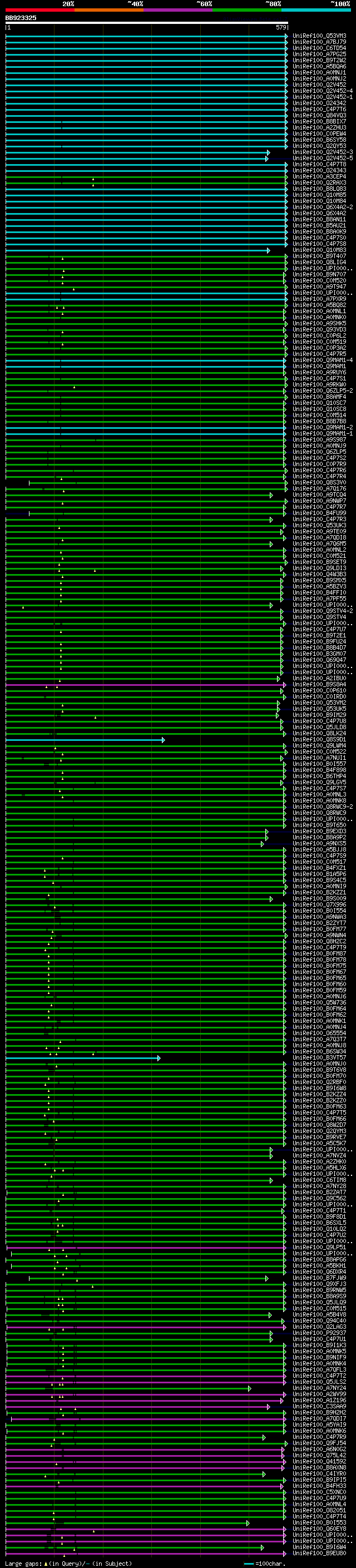Click the UniRef100_B9SET9 label
This screenshot has width=356, height=1568.
pyautogui.click(x=319, y=562)
